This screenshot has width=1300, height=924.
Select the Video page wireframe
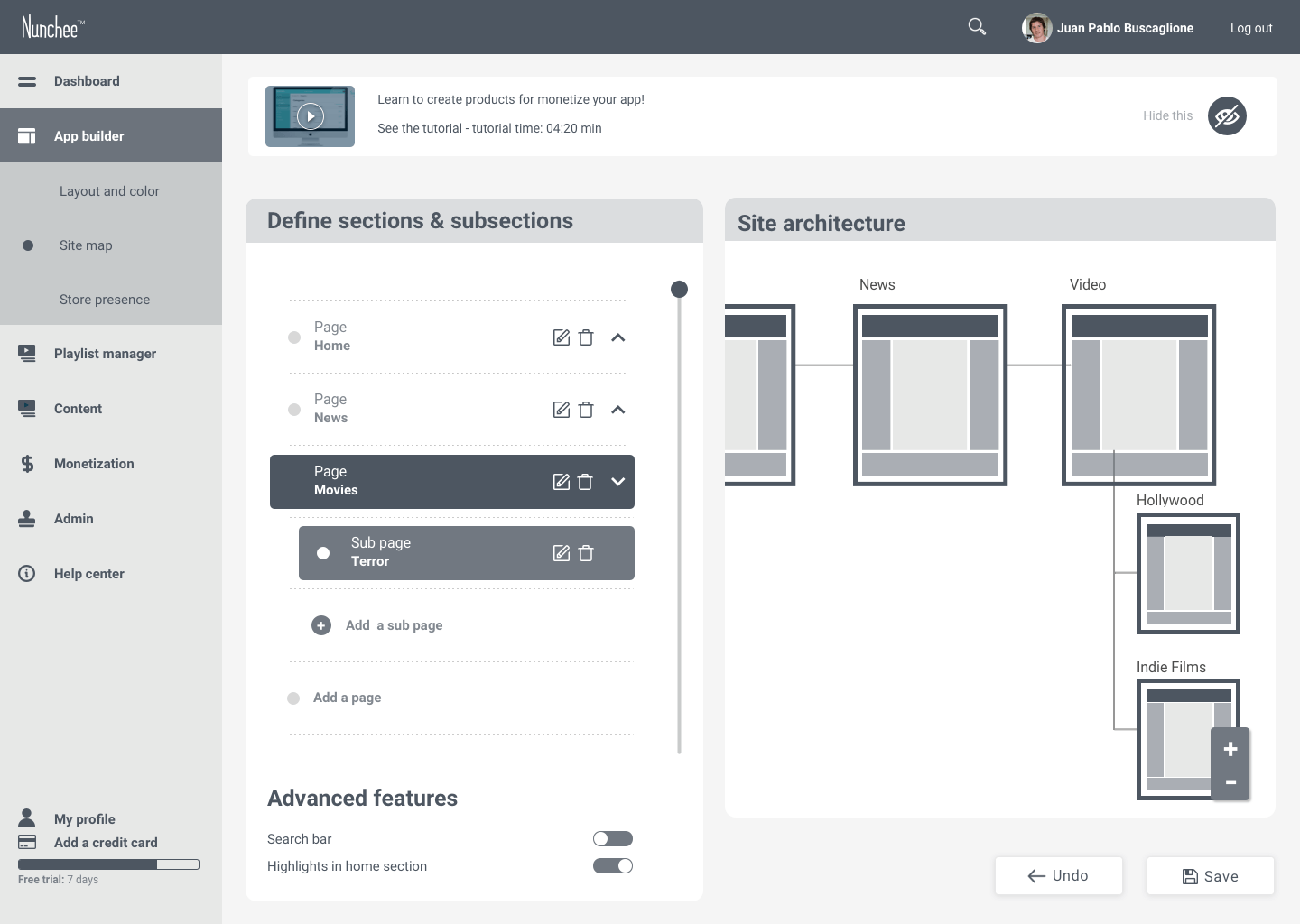point(1139,395)
